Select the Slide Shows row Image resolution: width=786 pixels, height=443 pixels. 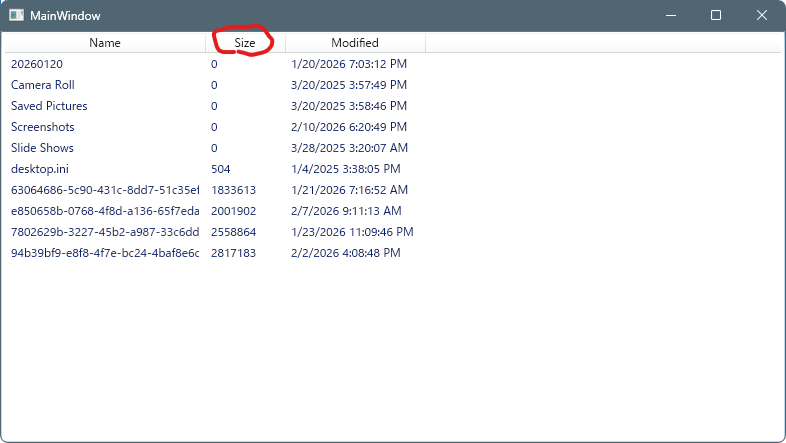point(42,148)
